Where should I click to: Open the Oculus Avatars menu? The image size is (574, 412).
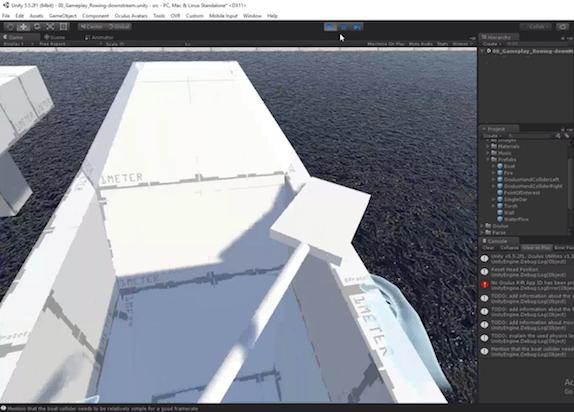pyautogui.click(x=131, y=16)
